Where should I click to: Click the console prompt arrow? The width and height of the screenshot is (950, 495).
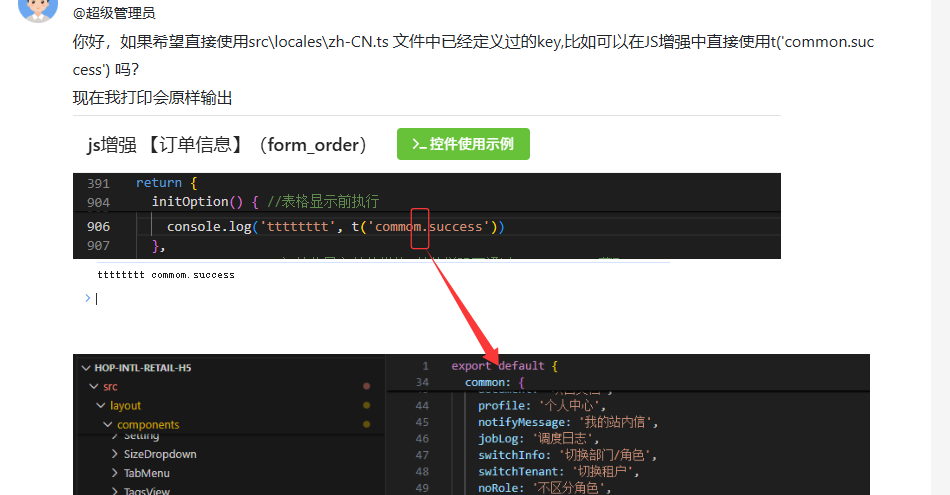click(88, 298)
